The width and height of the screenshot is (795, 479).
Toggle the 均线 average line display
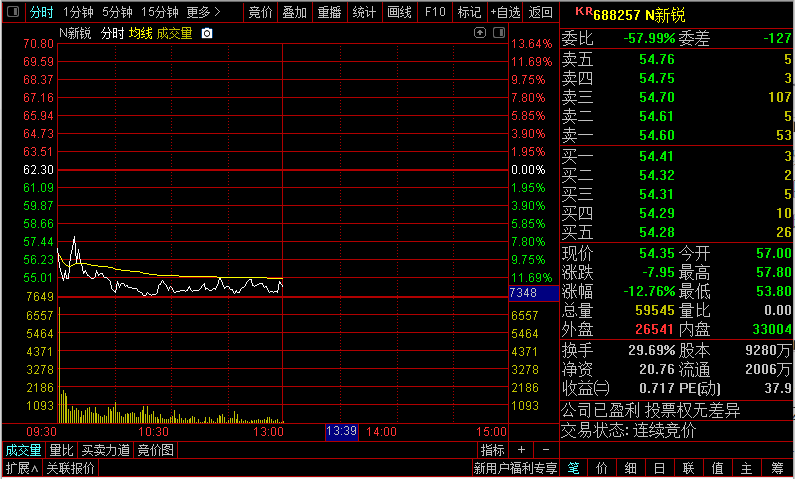click(140, 33)
